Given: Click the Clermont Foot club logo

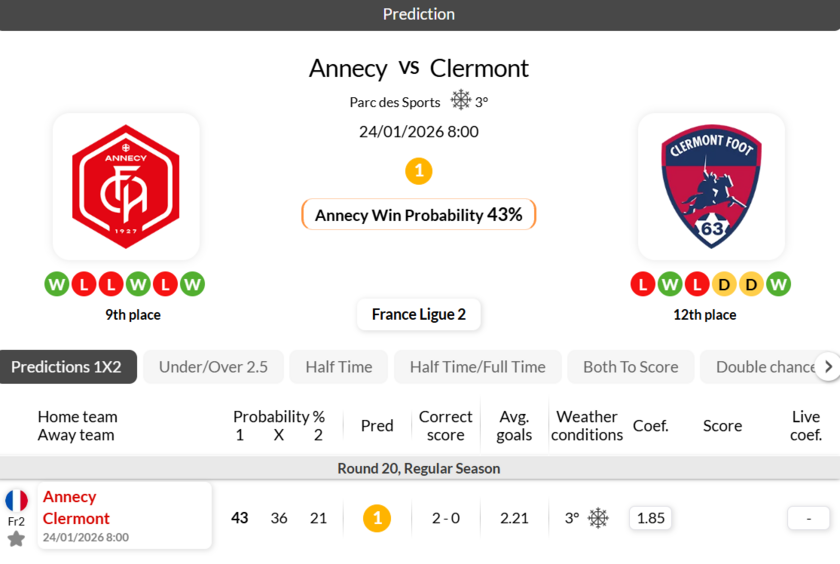Looking at the screenshot, I should [x=711, y=187].
